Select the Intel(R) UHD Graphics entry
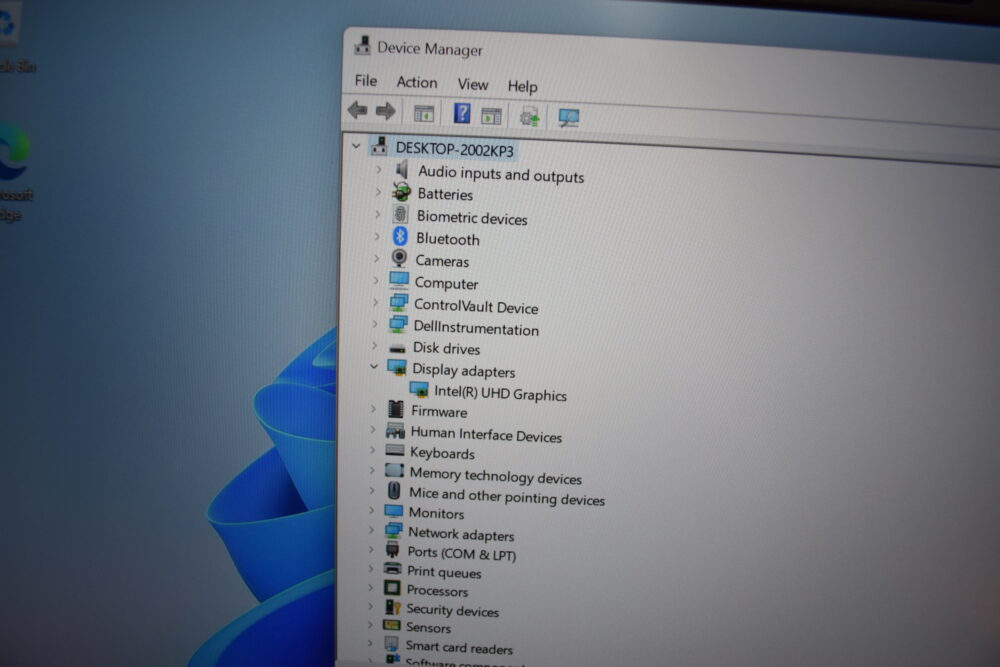This screenshot has height=667, width=1000. tap(500, 393)
